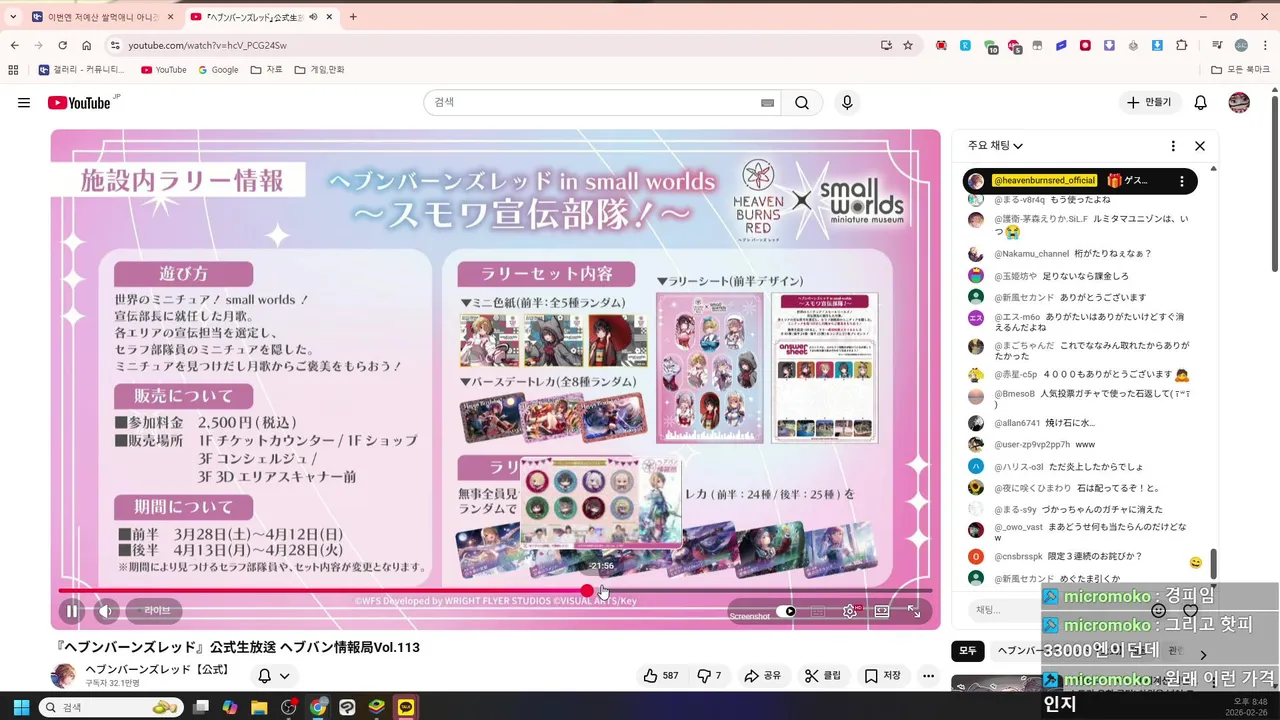Close the live chat panel
This screenshot has width=1280, height=720.
[x=1200, y=146]
